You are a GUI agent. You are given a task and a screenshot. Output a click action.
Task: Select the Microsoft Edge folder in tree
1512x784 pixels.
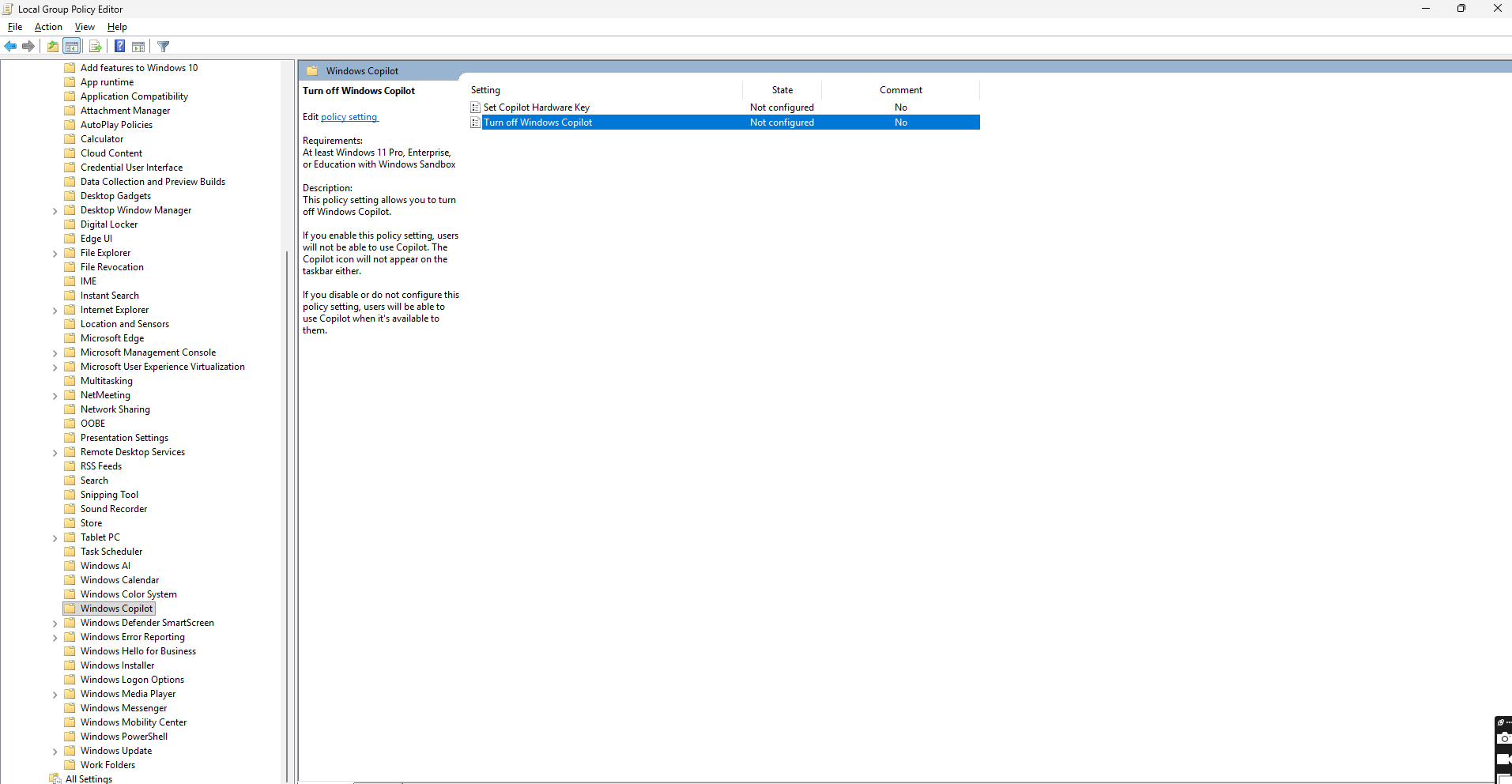pos(111,338)
